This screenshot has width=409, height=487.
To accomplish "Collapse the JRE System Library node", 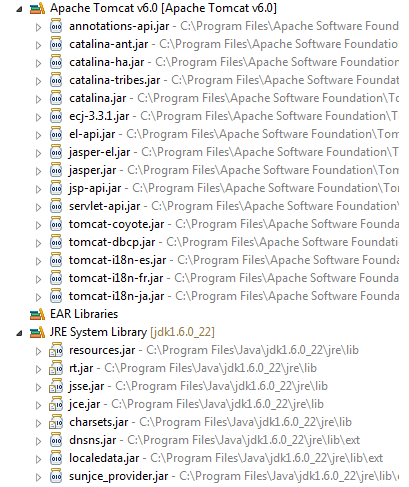I will [x=19, y=333].
